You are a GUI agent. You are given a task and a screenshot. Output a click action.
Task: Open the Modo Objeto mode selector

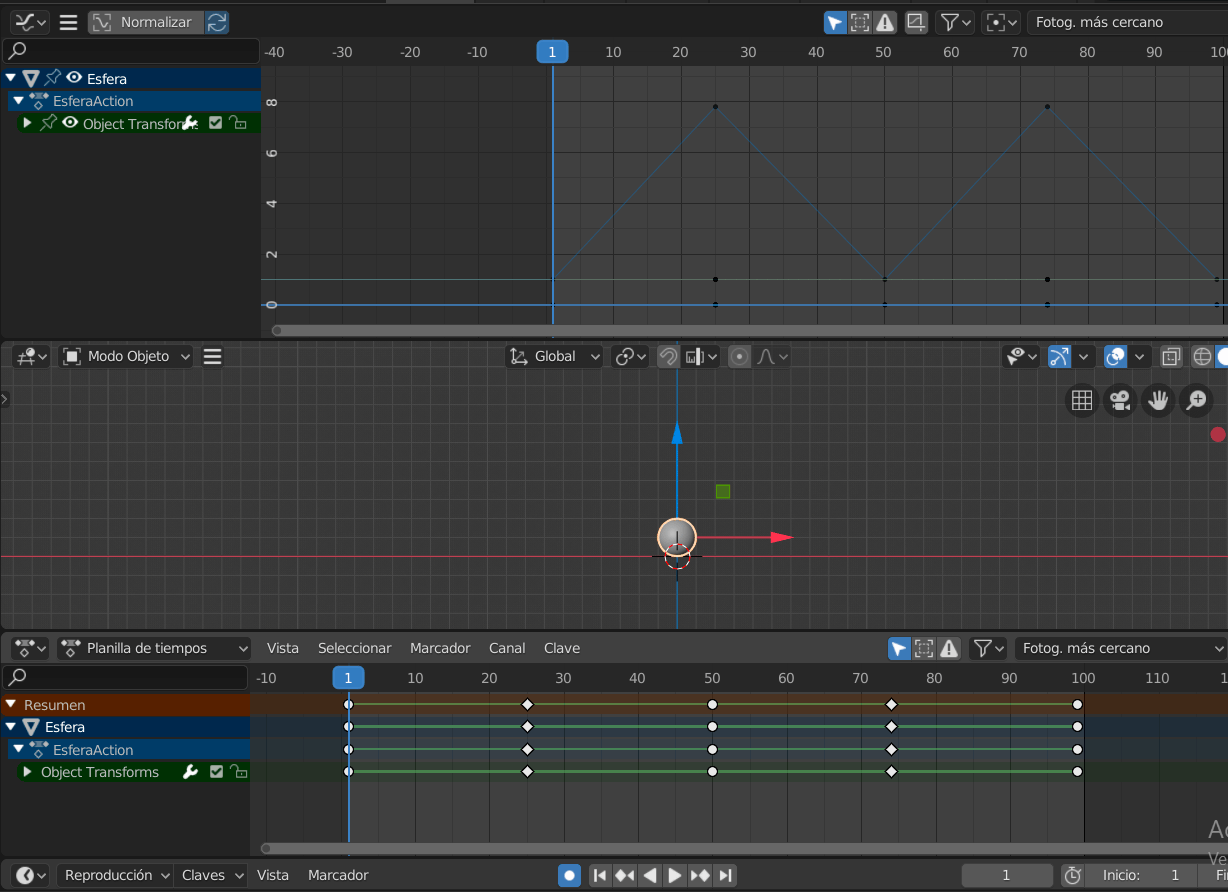coord(125,356)
